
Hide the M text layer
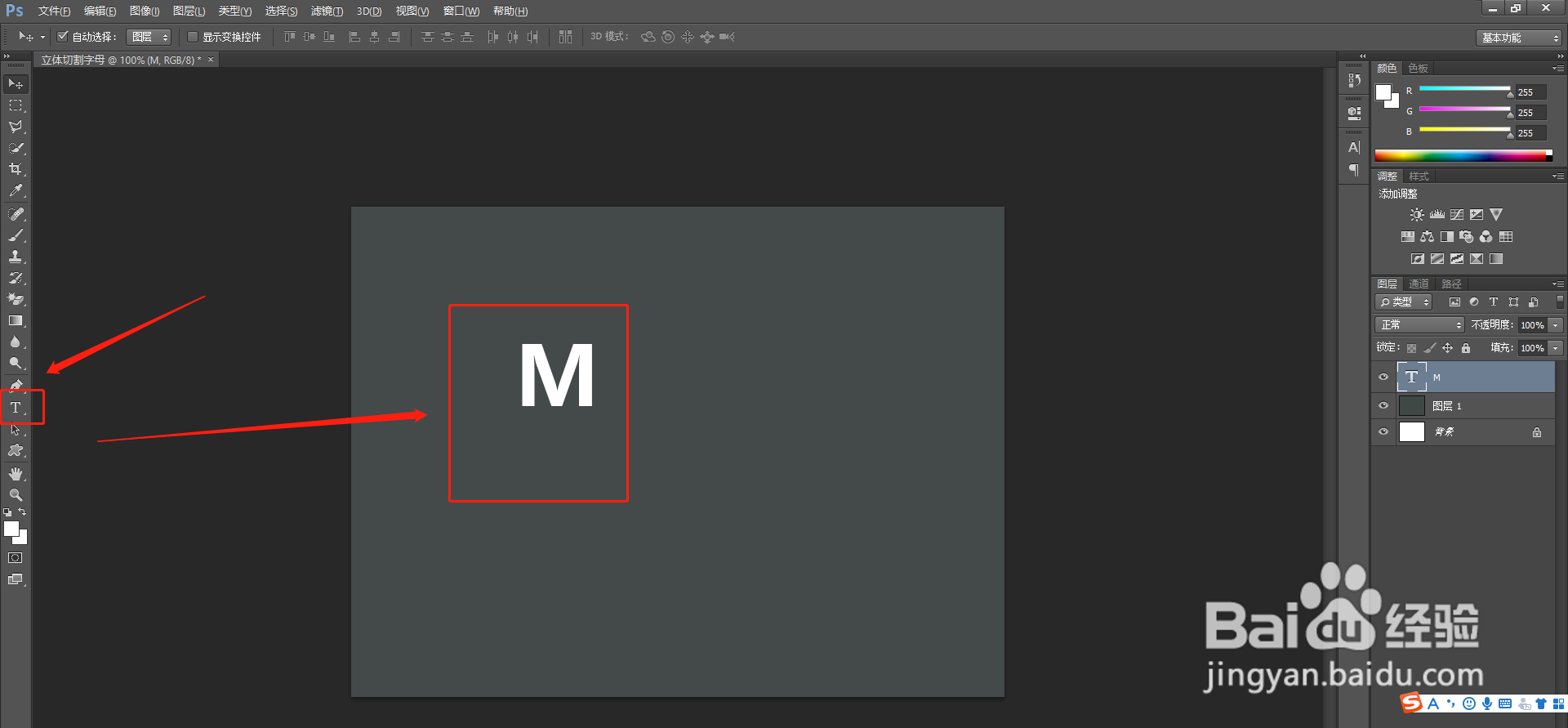[1383, 377]
